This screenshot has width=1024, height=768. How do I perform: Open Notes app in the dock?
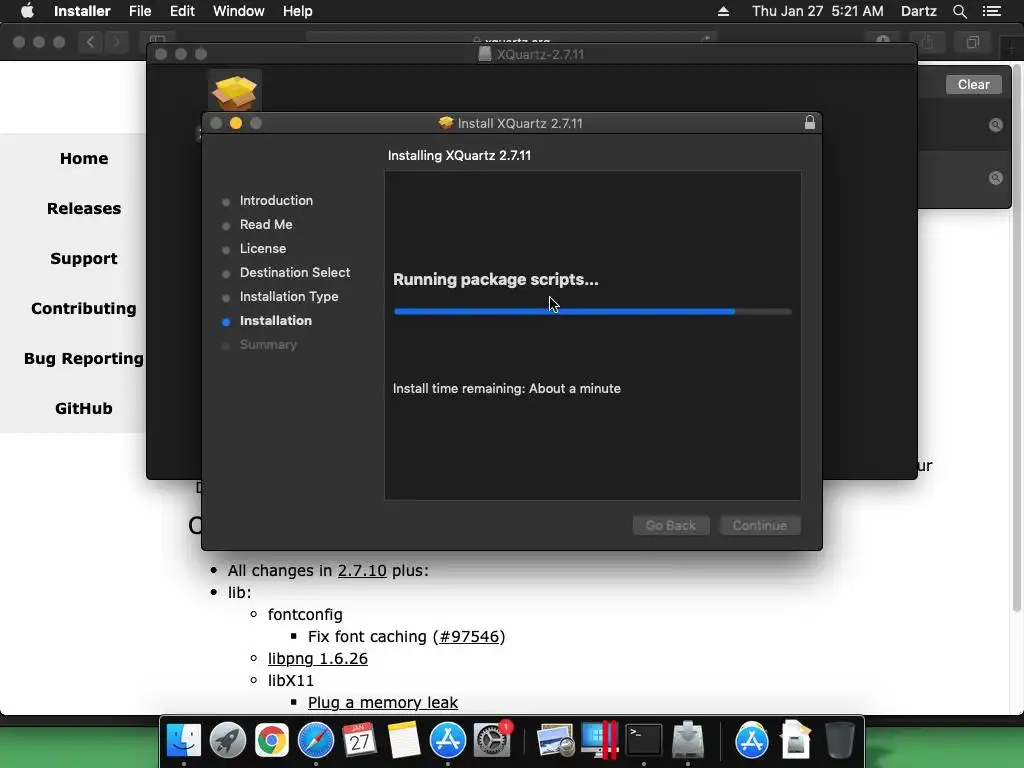tap(404, 740)
